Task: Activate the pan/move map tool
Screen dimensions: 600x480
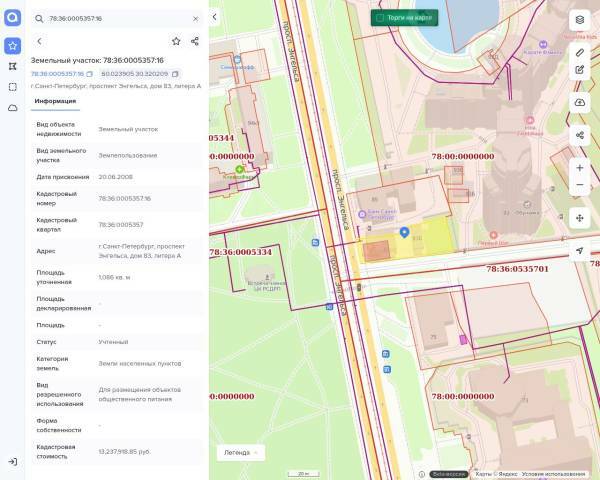Action: (x=580, y=218)
